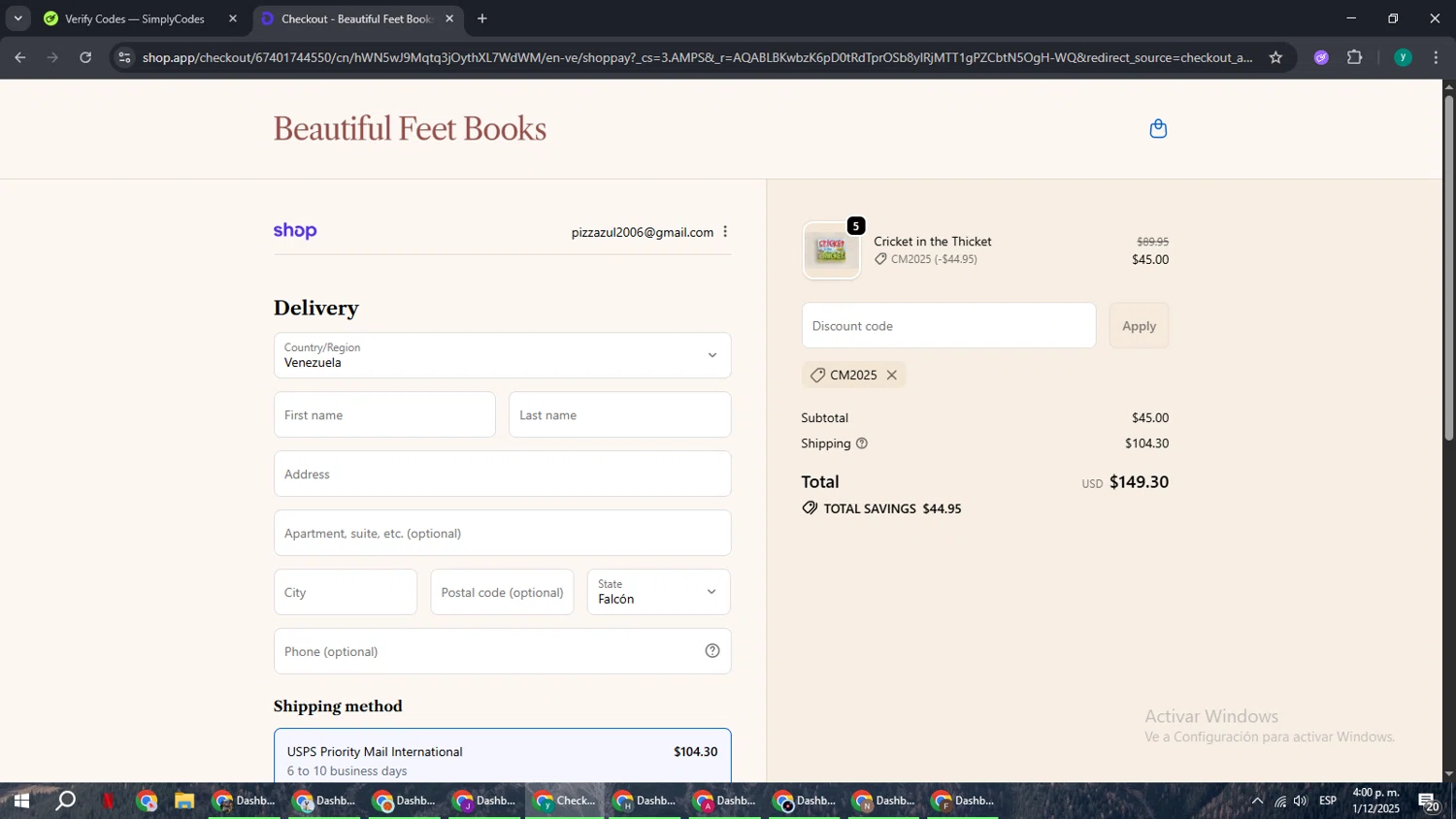Show hidden system tray icons
Image resolution: width=1456 pixels, height=819 pixels.
pos(1257,801)
